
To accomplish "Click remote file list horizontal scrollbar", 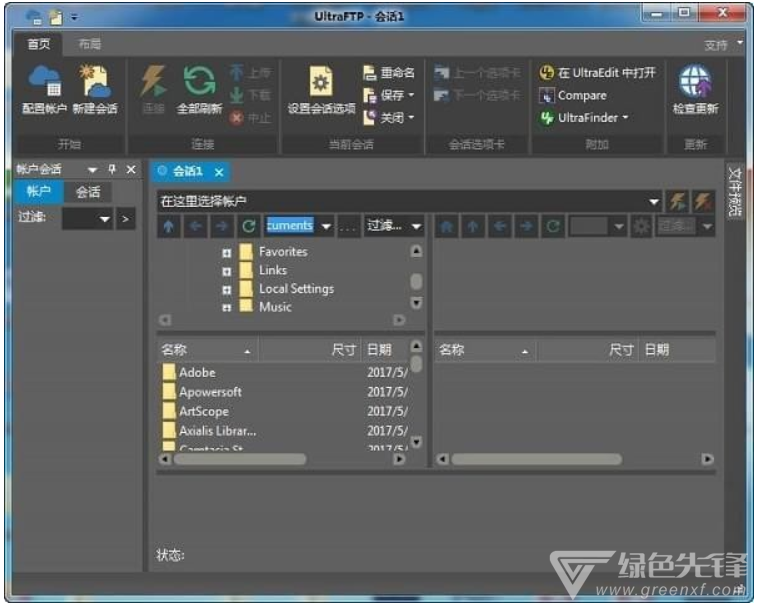I will pos(536,459).
